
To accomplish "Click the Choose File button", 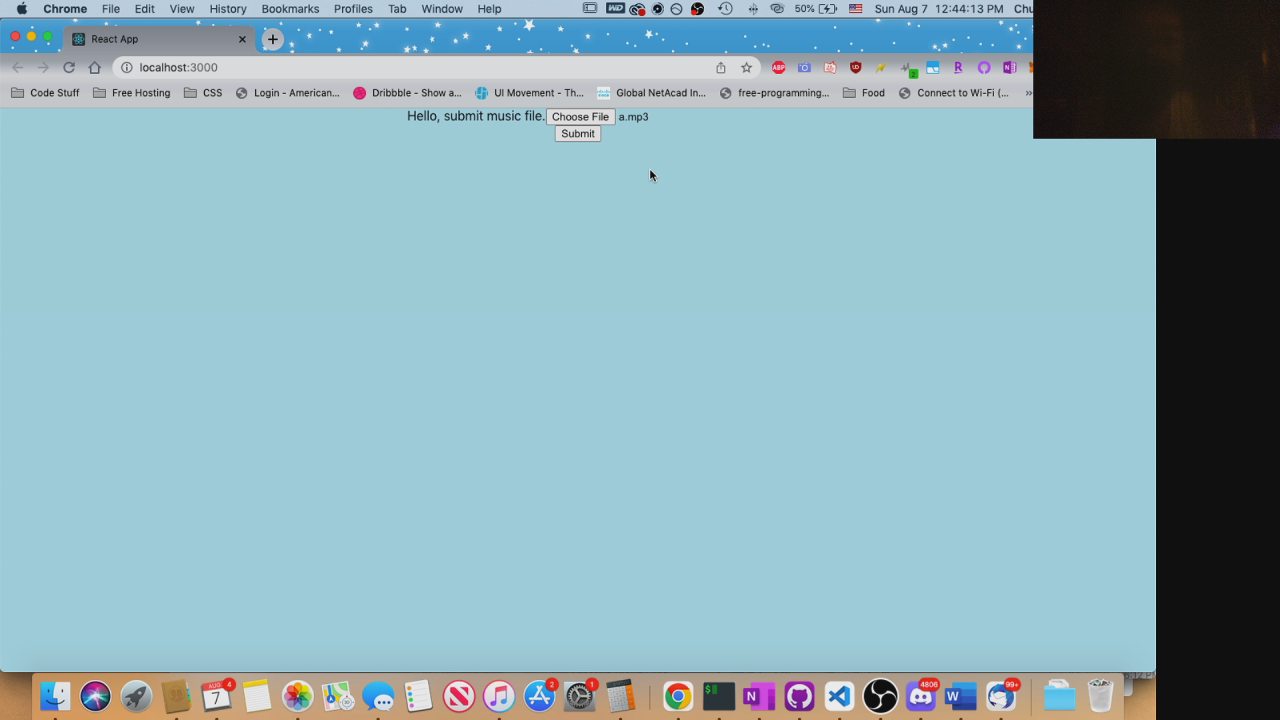I will point(580,117).
